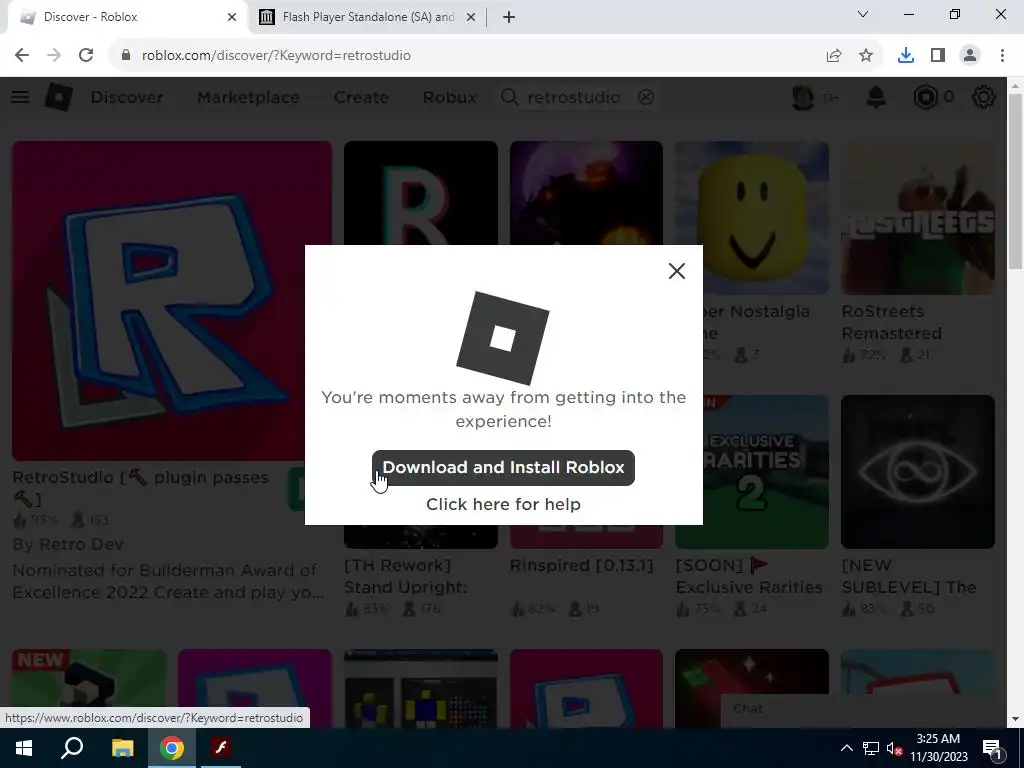
Task: Open the Marketplace nav item
Action: pyautogui.click(x=248, y=97)
